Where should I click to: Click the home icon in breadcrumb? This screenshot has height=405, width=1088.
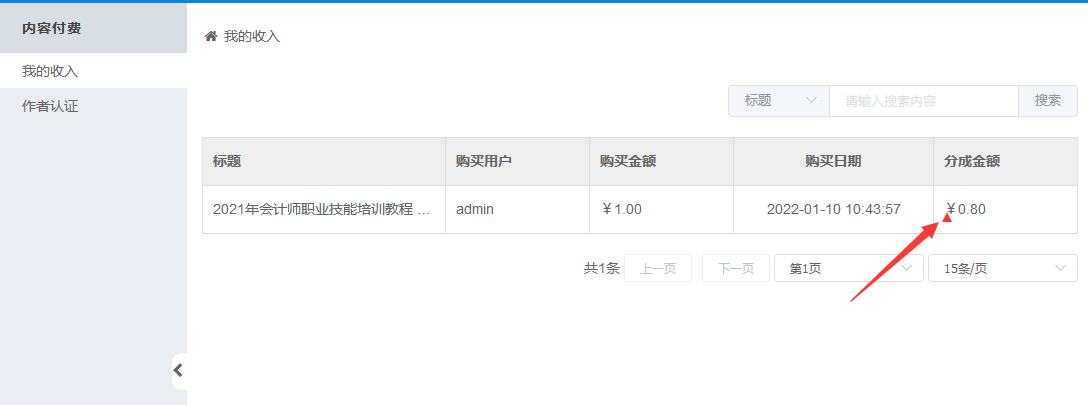point(211,37)
